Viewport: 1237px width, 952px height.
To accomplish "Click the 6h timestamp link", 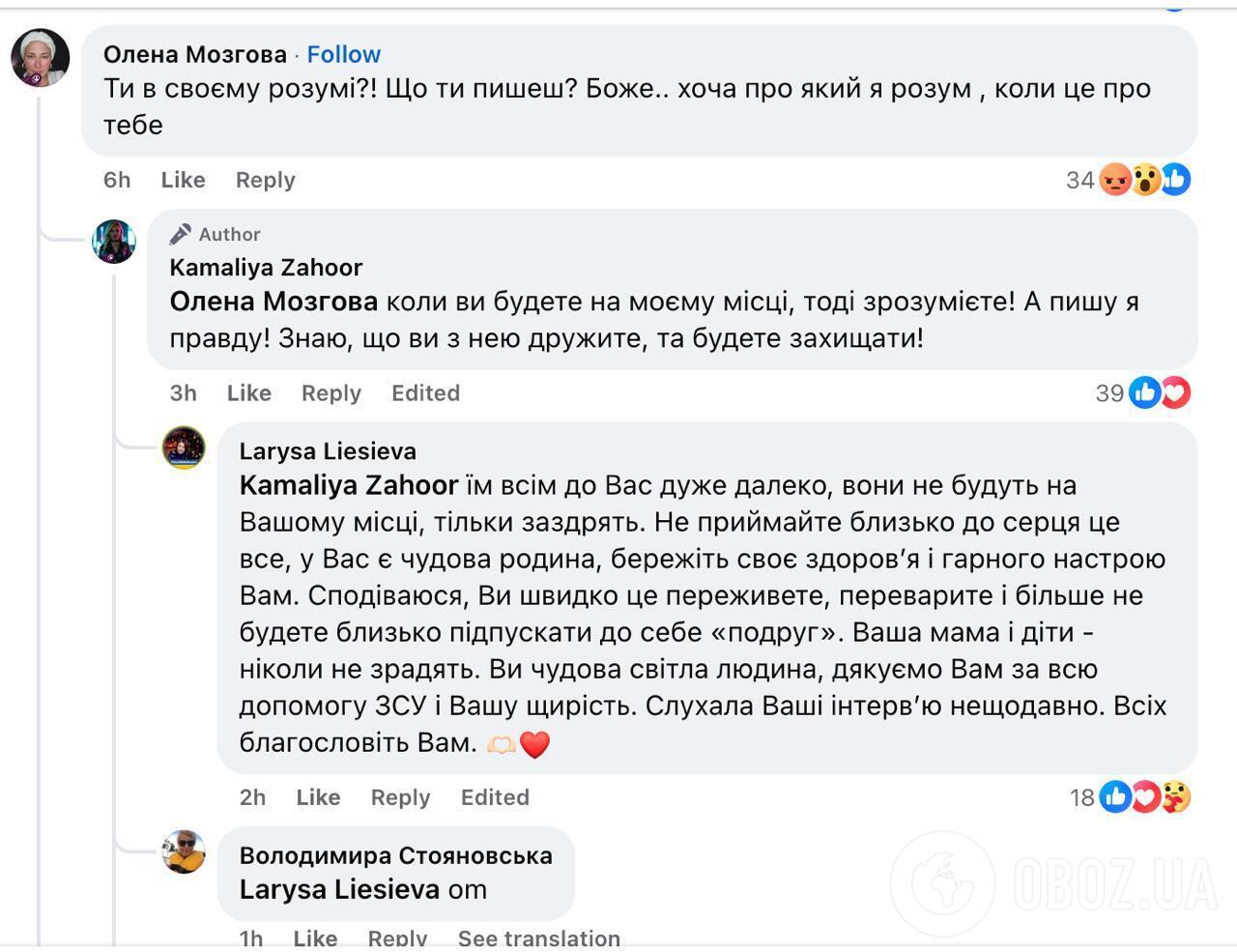I will (x=116, y=180).
